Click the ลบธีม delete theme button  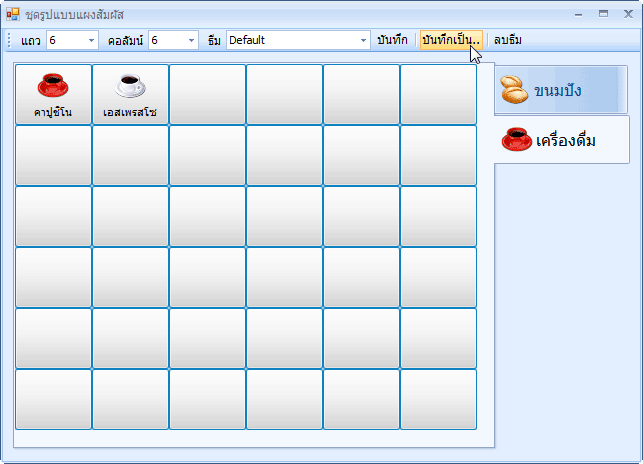click(x=508, y=40)
